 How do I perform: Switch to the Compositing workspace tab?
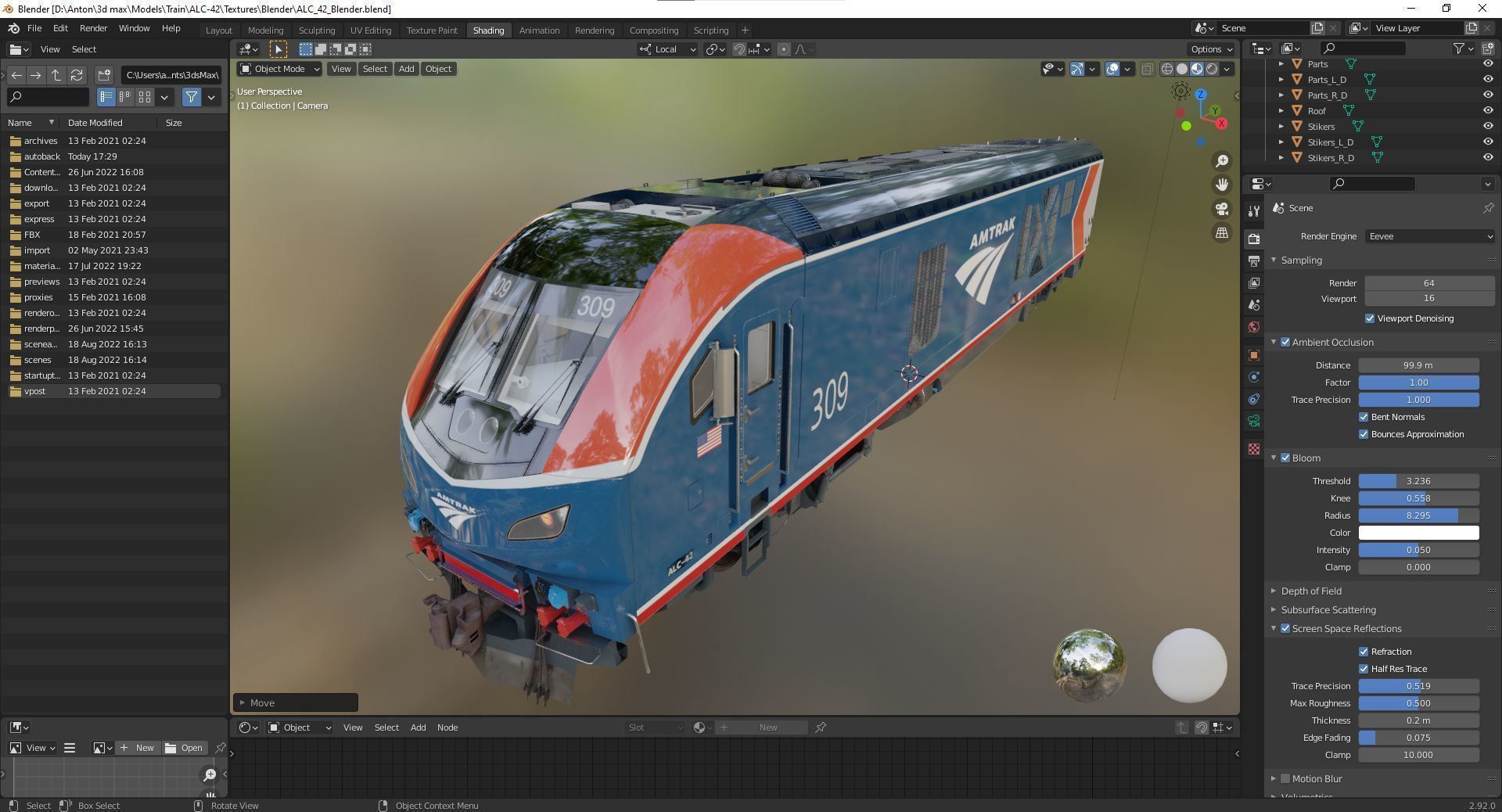click(654, 31)
